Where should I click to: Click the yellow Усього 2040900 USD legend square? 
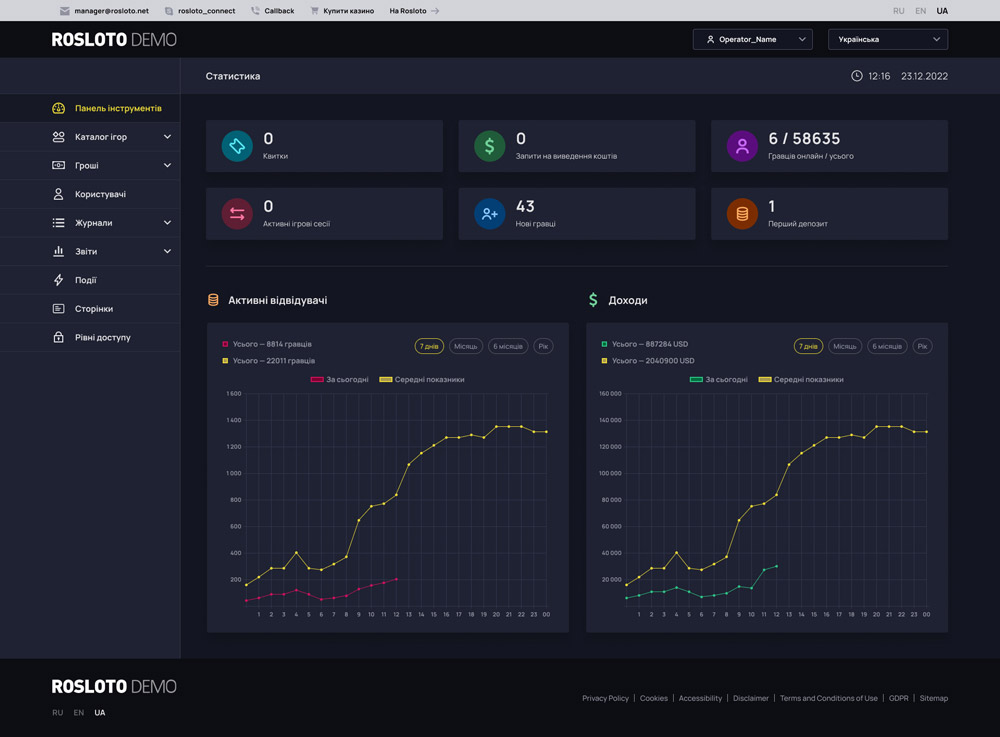pos(605,361)
